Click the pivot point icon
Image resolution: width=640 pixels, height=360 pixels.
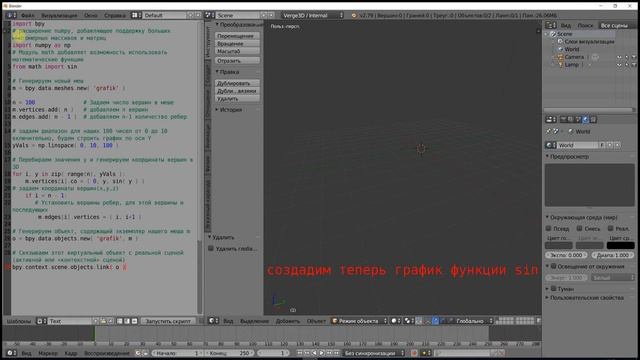(409, 321)
